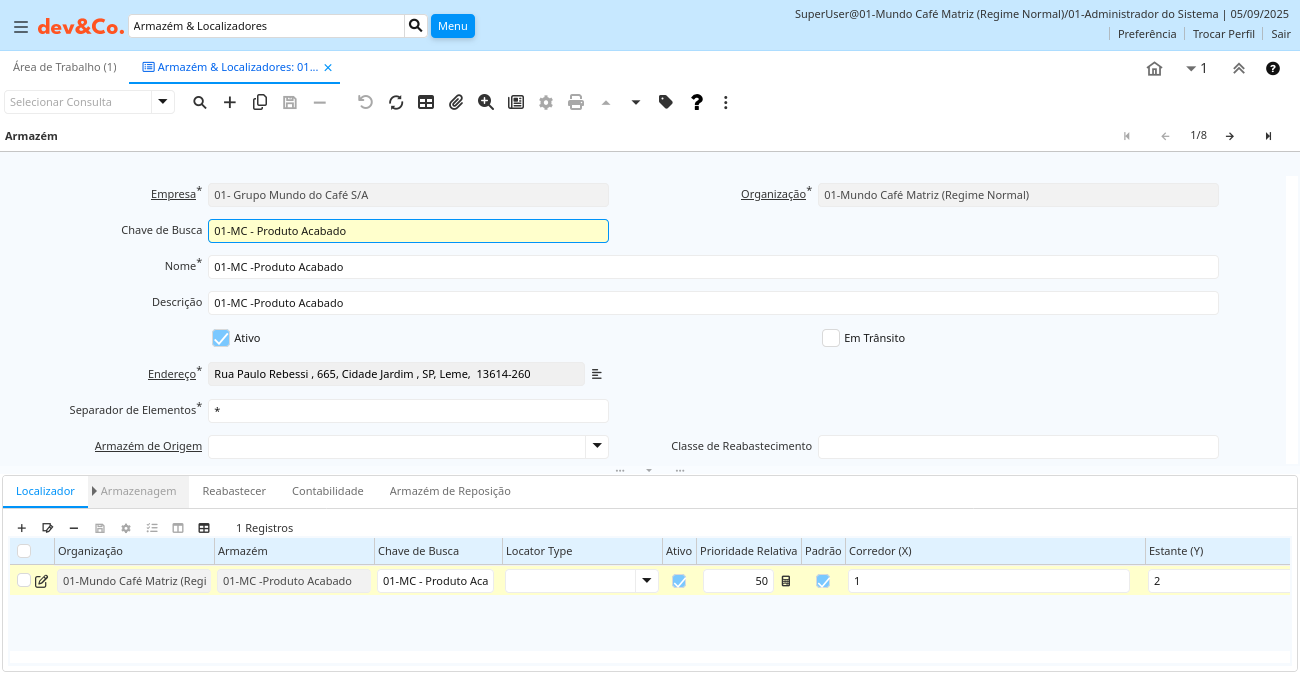
Task: Refresh the record with the refresh icon
Action: coord(396,102)
